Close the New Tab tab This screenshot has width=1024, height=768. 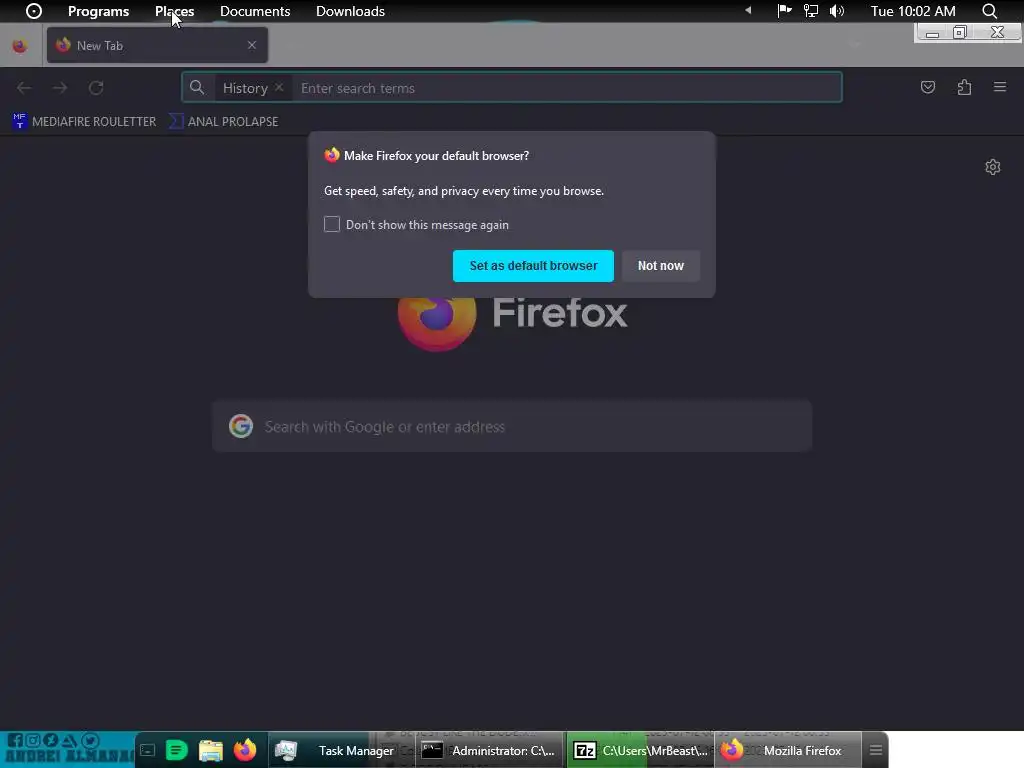pos(251,45)
